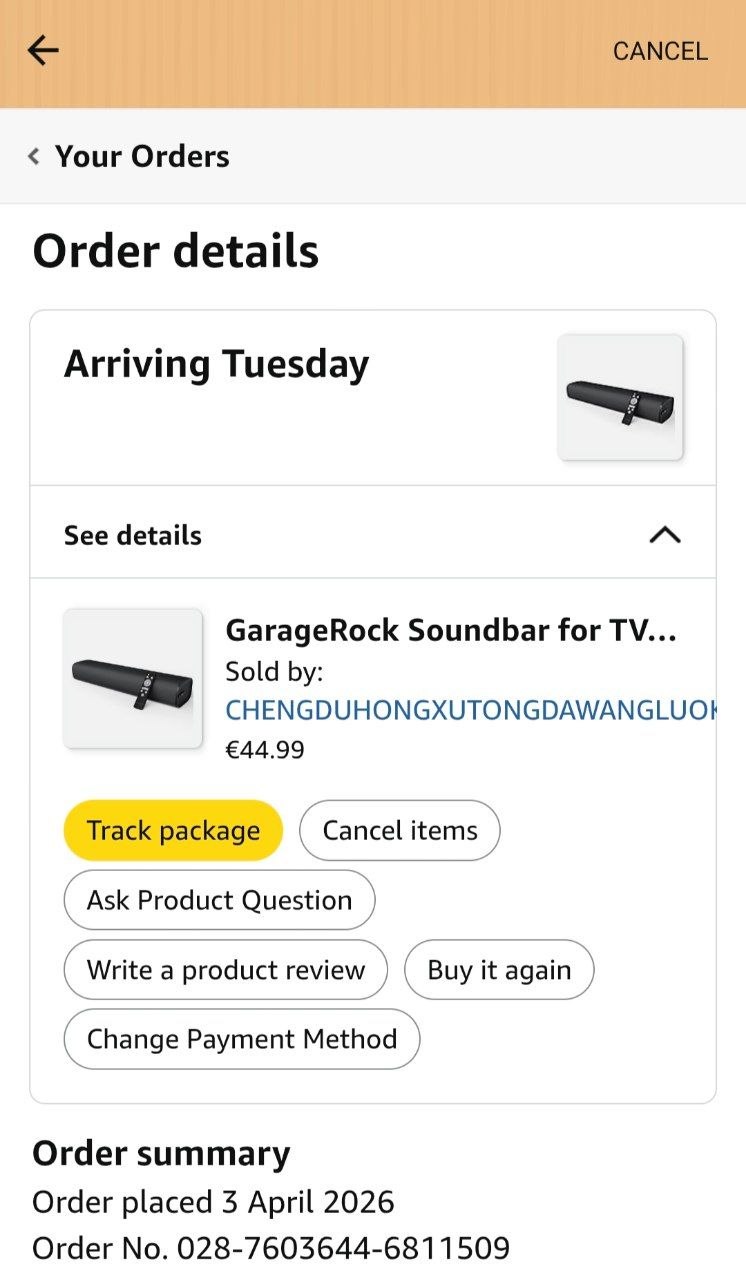Tap the €44.99 price text
Viewport: 746px width, 1280px height.
(265, 749)
